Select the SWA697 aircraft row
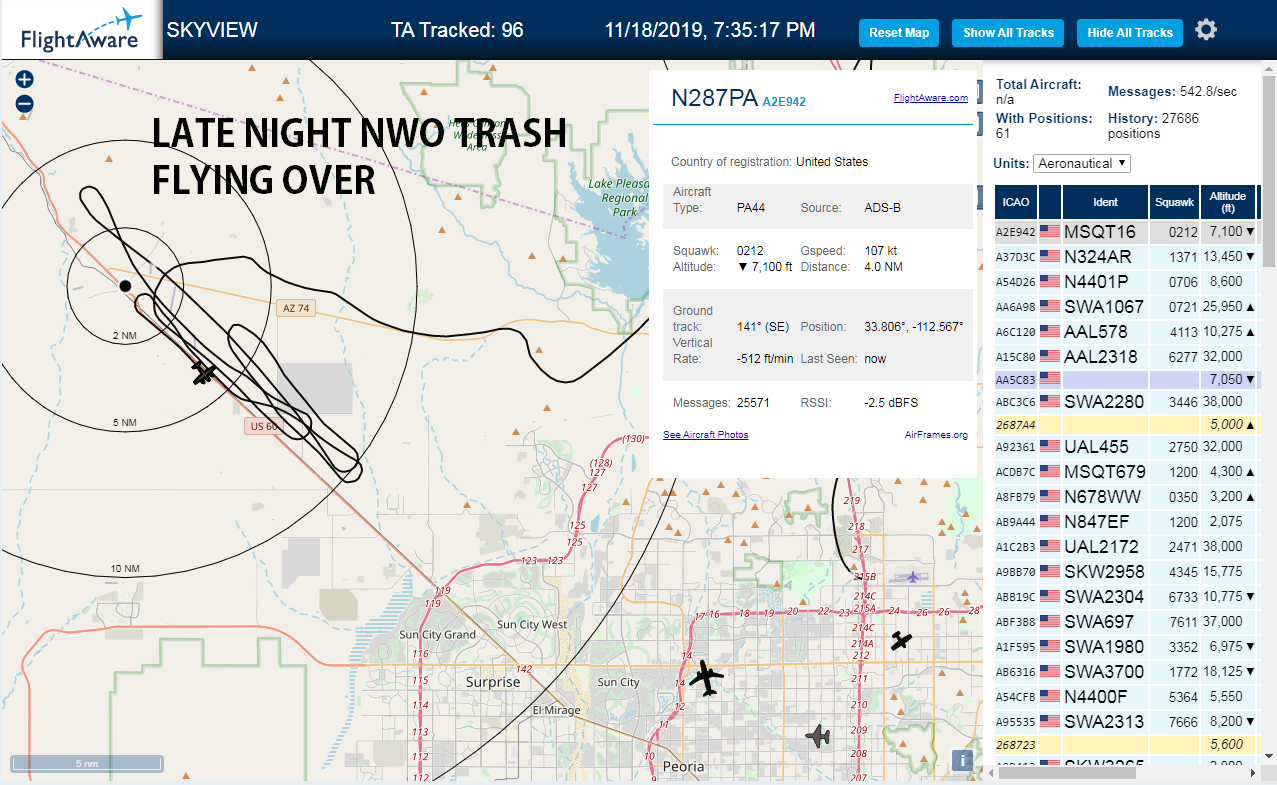1277x785 pixels. coord(1126,622)
